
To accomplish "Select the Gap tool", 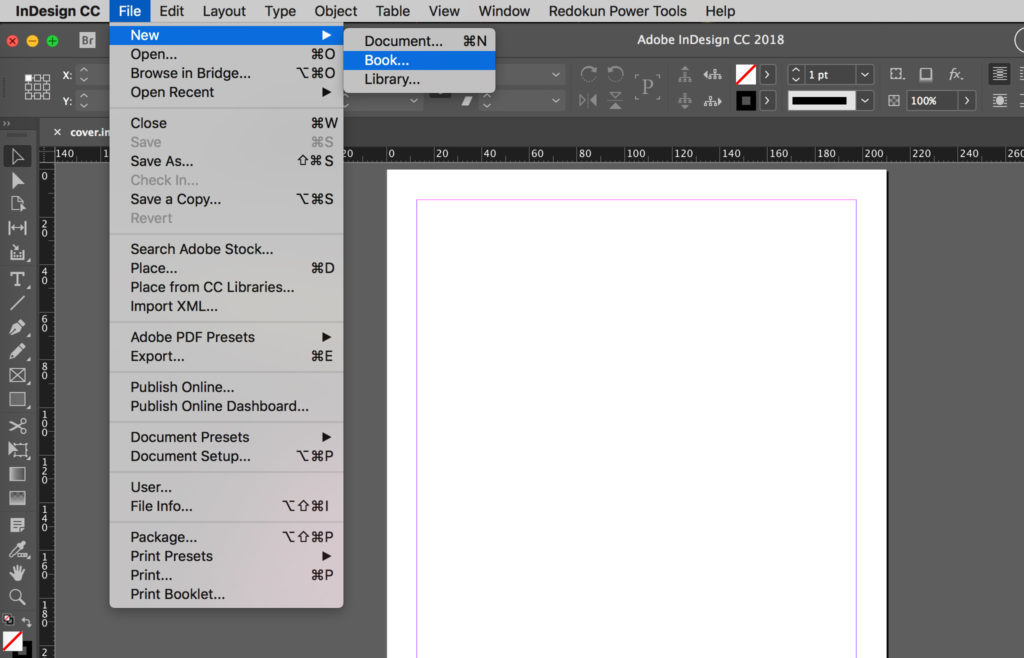I will [x=17, y=228].
